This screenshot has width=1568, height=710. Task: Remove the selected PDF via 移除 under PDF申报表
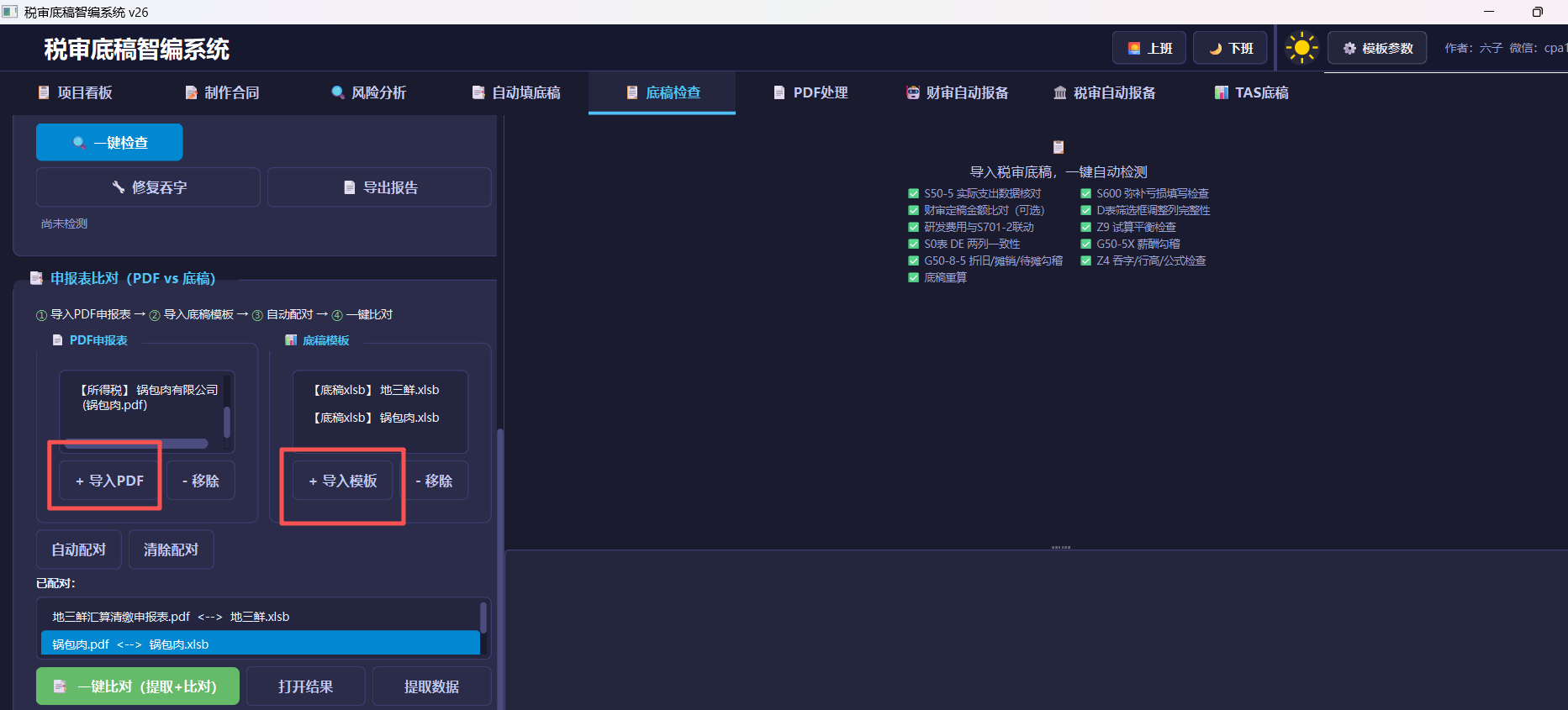200,481
